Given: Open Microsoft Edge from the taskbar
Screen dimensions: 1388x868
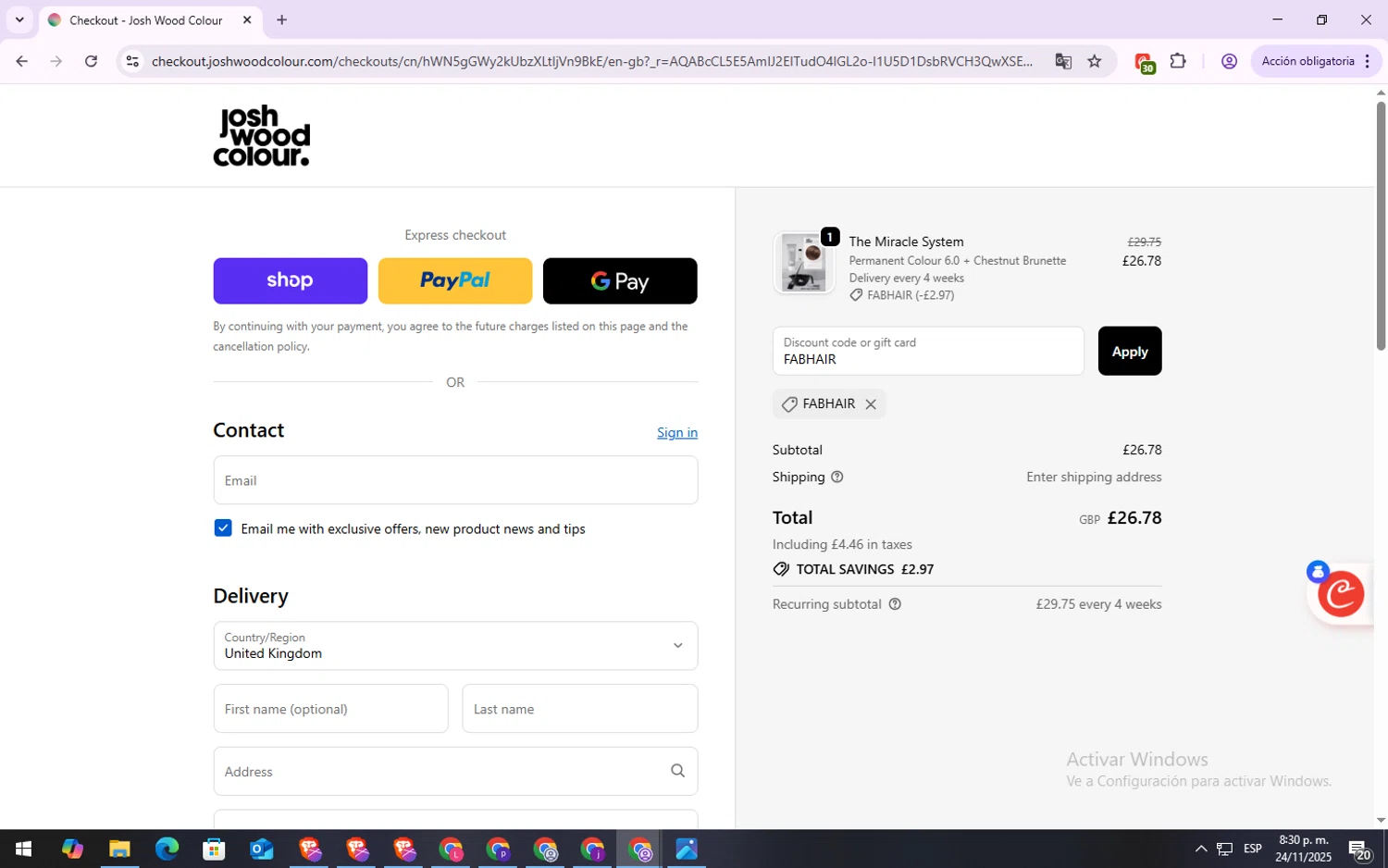Looking at the screenshot, I should [167, 849].
